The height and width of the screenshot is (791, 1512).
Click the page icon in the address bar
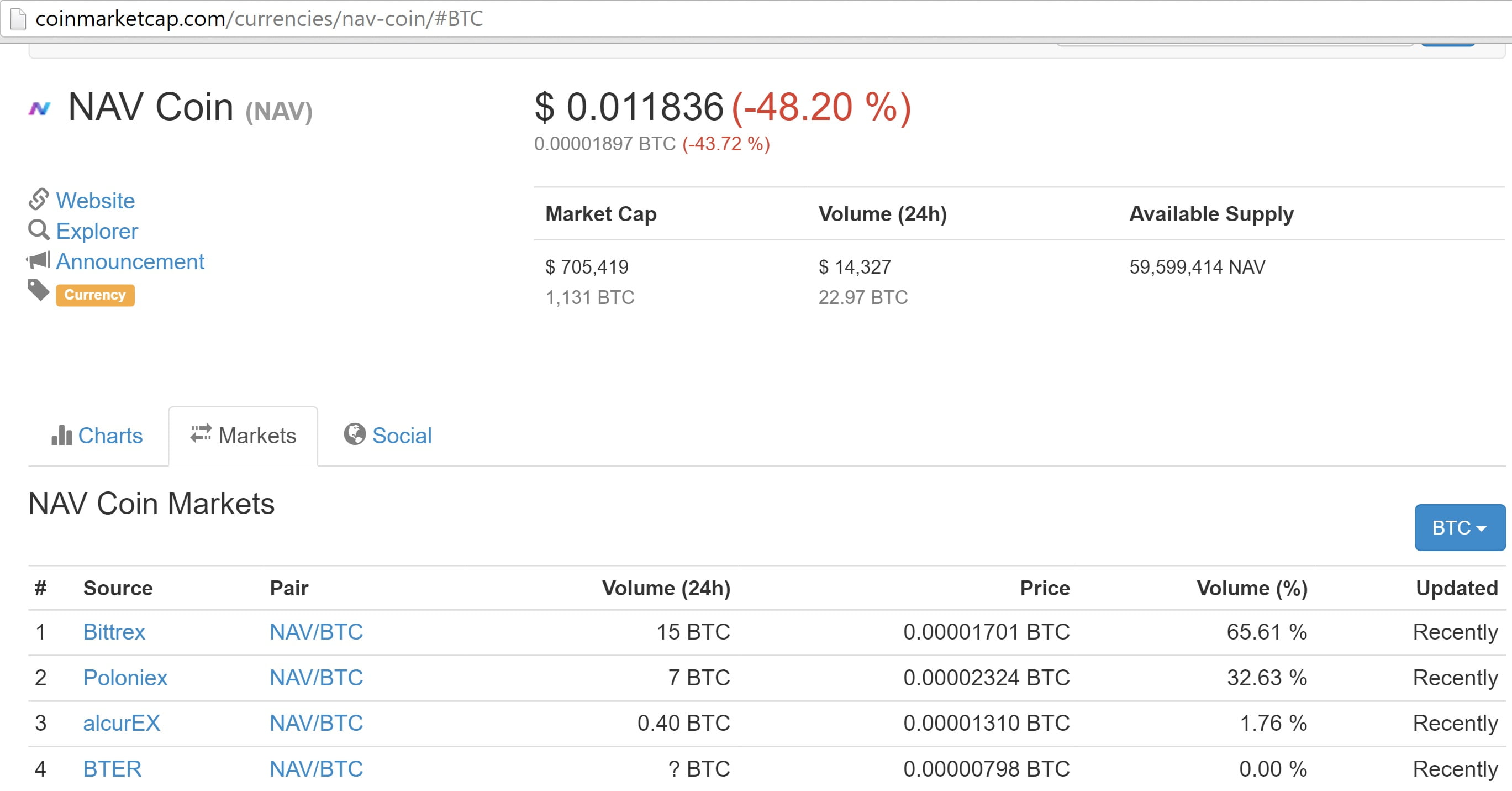pyautogui.click(x=19, y=19)
